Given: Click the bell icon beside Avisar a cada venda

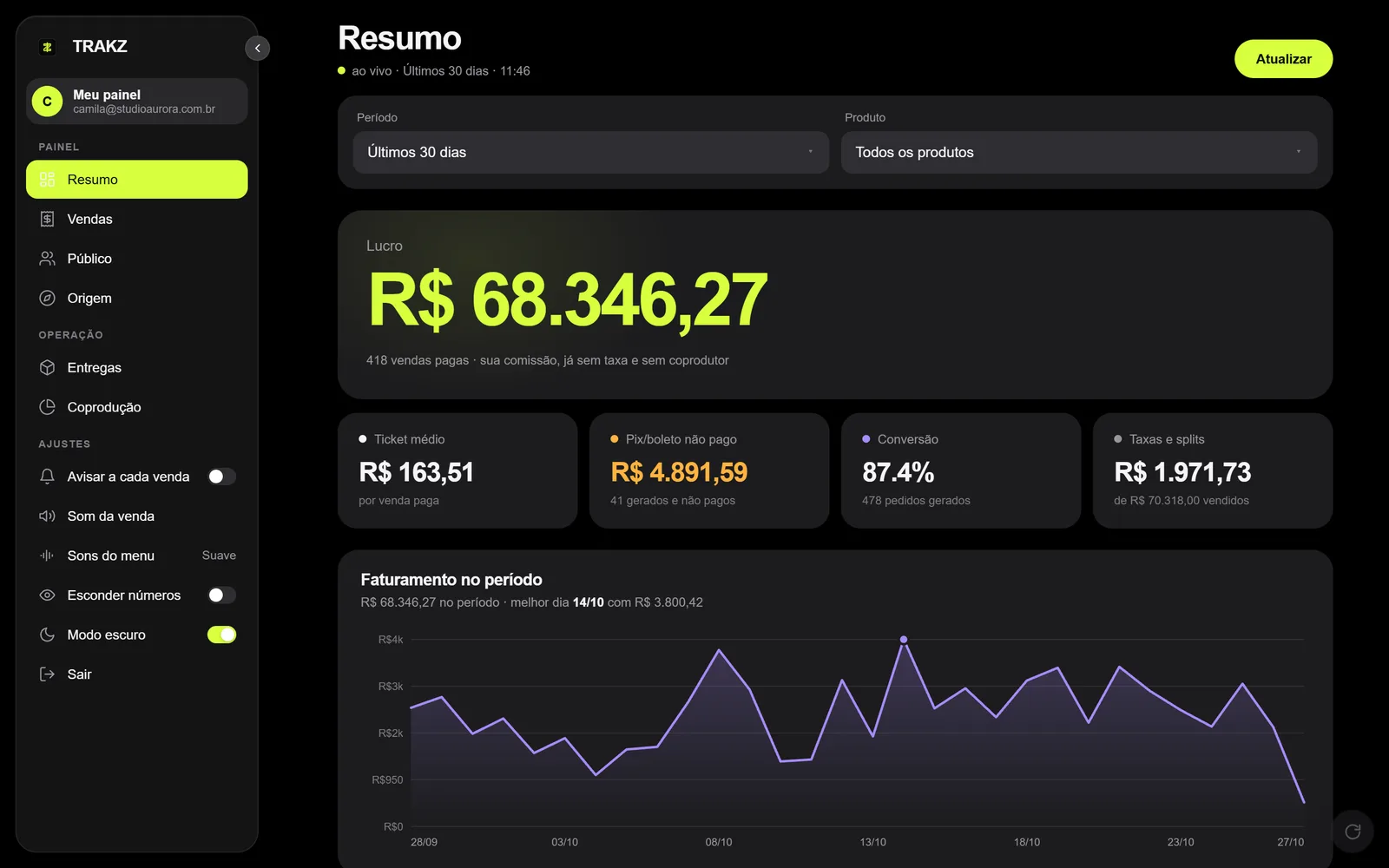Looking at the screenshot, I should click(48, 477).
